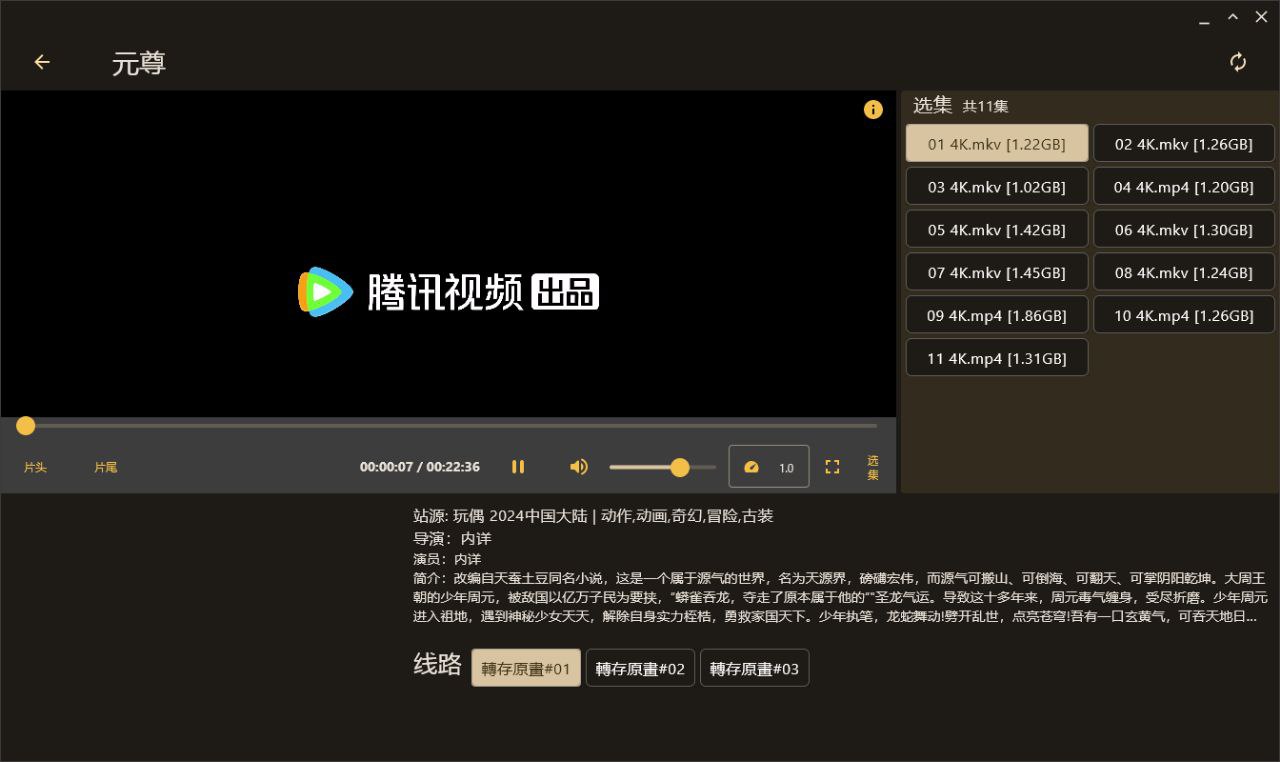Choose episode 07 4K.mkv [1.45GB]
Image resolution: width=1280 pixels, height=762 pixels.
click(997, 273)
